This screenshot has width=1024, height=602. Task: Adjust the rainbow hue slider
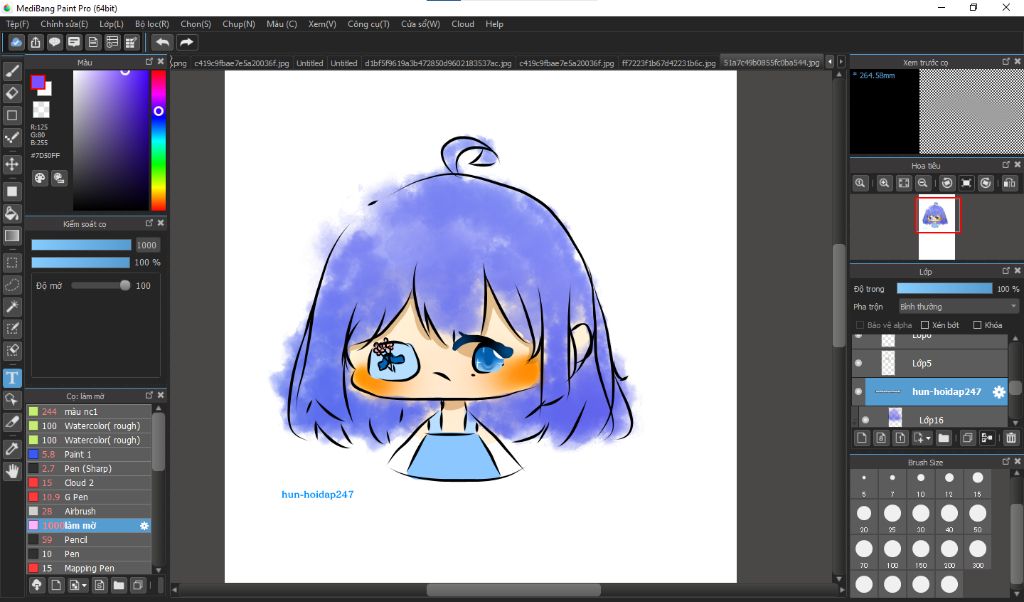pyautogui.click(x=158, y=140)
